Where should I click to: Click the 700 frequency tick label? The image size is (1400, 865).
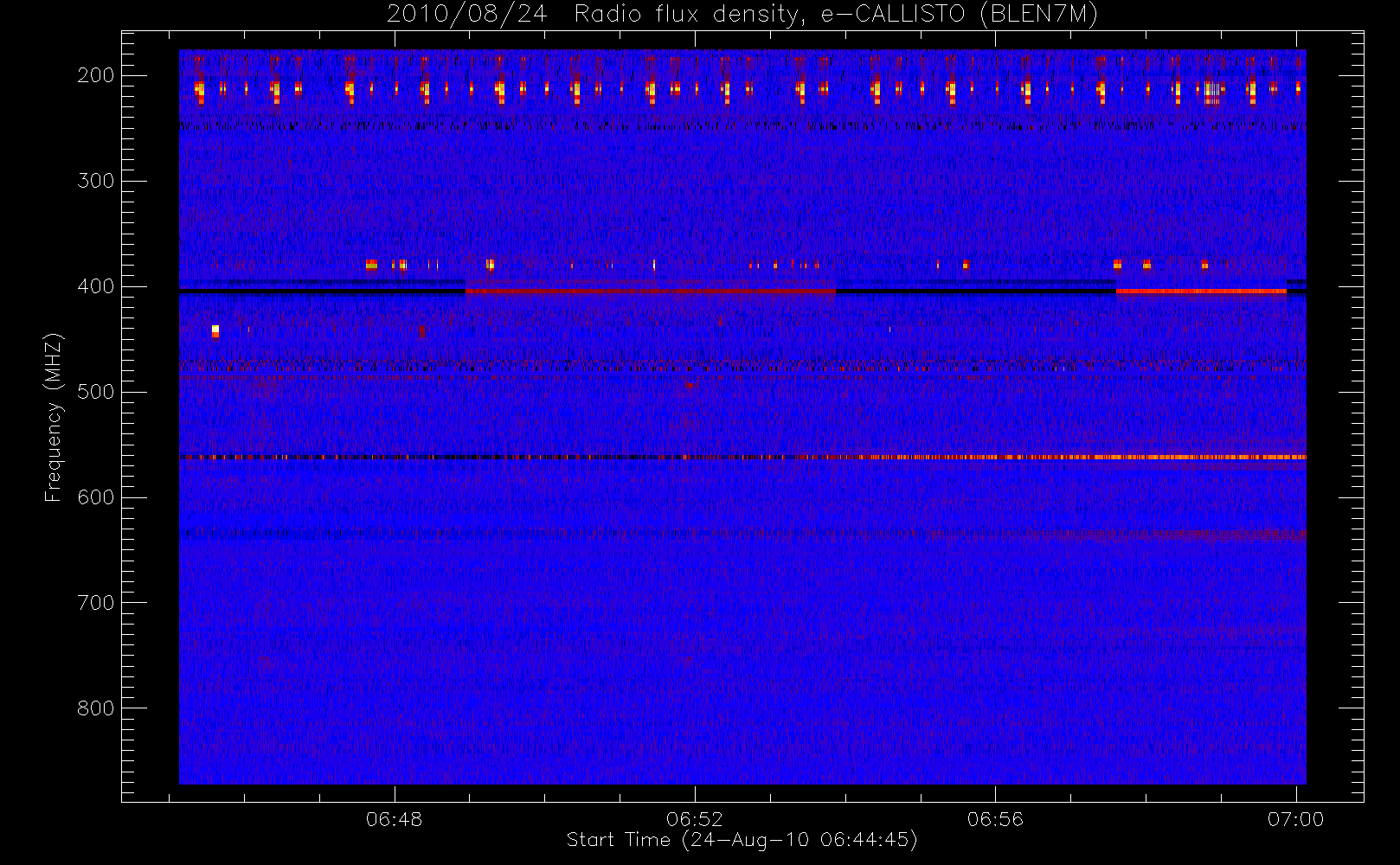96,603
